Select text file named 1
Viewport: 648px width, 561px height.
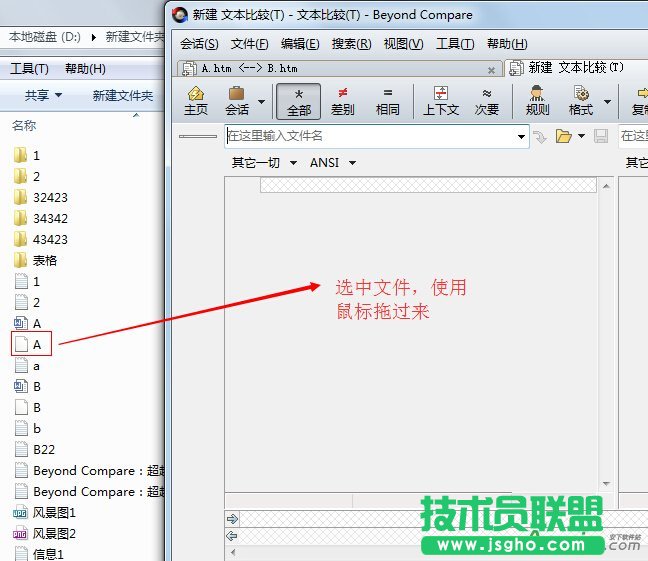tap(27, 282)
